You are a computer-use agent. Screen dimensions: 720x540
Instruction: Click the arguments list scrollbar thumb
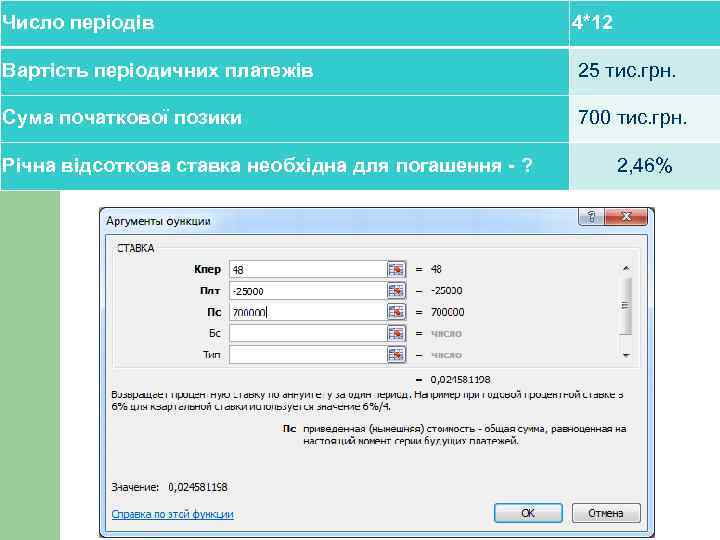(x=626, y=305)
